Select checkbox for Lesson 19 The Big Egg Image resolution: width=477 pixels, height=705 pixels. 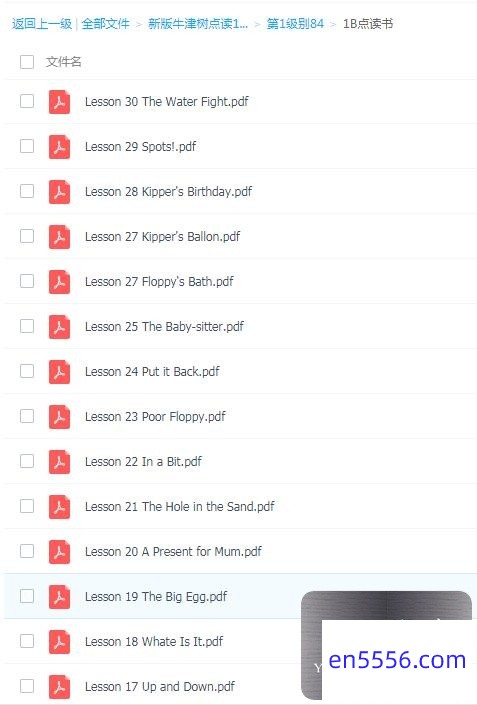coord(27,596)
